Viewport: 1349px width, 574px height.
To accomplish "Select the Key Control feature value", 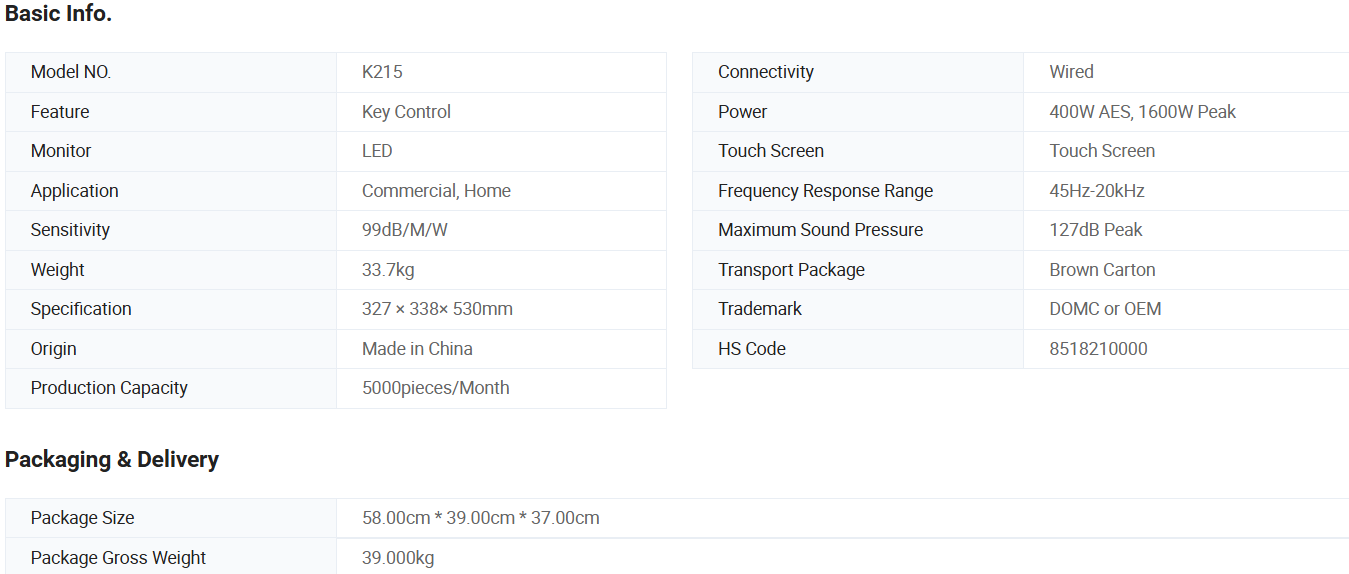I will (406, 112).
